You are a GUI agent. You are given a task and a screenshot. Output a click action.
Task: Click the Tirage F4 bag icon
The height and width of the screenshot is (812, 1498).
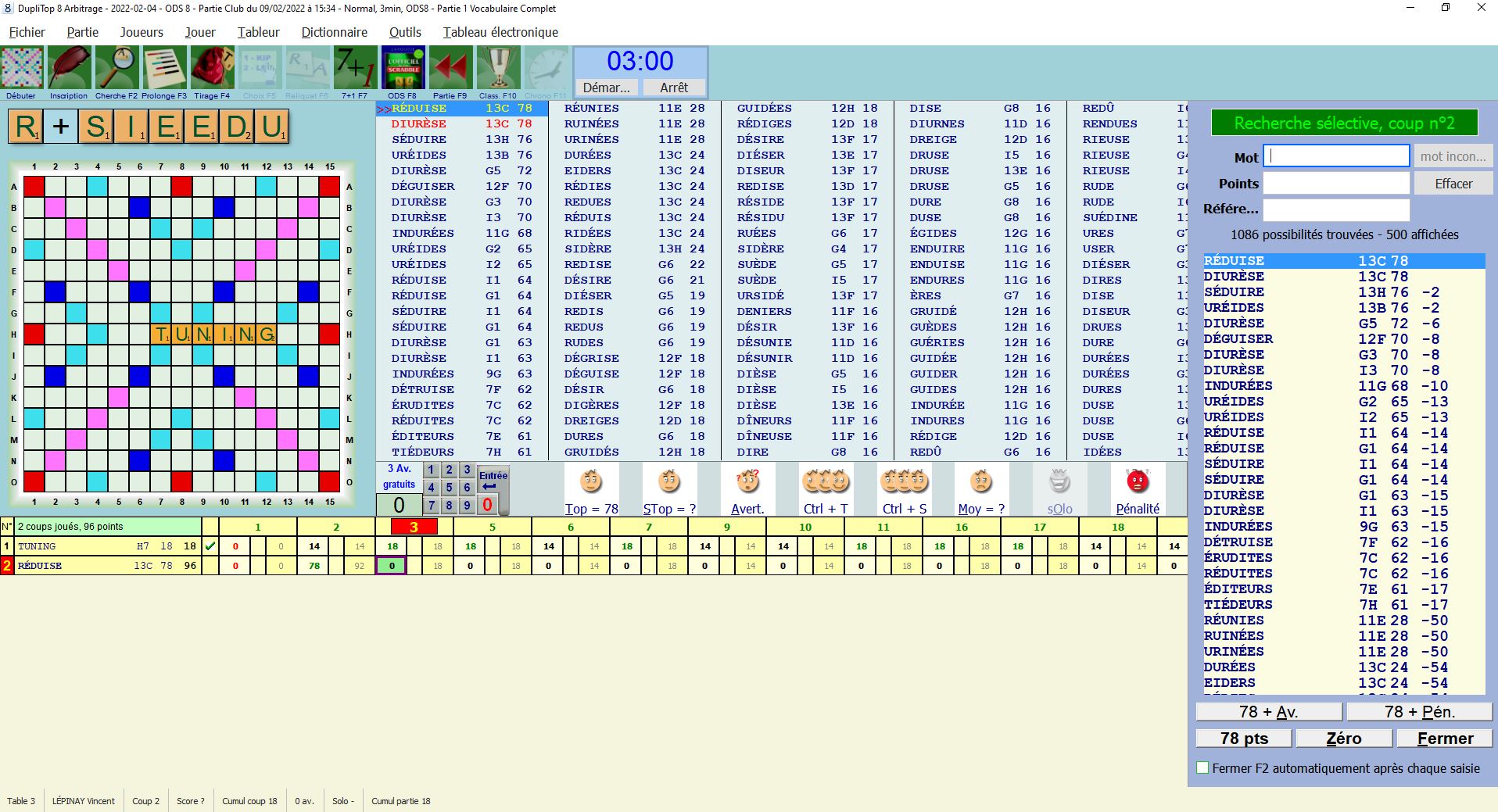coord(212,69)
